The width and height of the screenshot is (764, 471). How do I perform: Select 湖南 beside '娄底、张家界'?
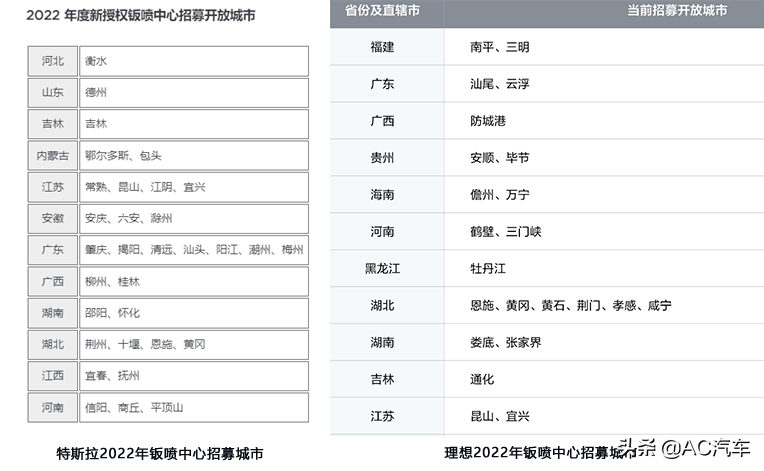pos(387,342)
